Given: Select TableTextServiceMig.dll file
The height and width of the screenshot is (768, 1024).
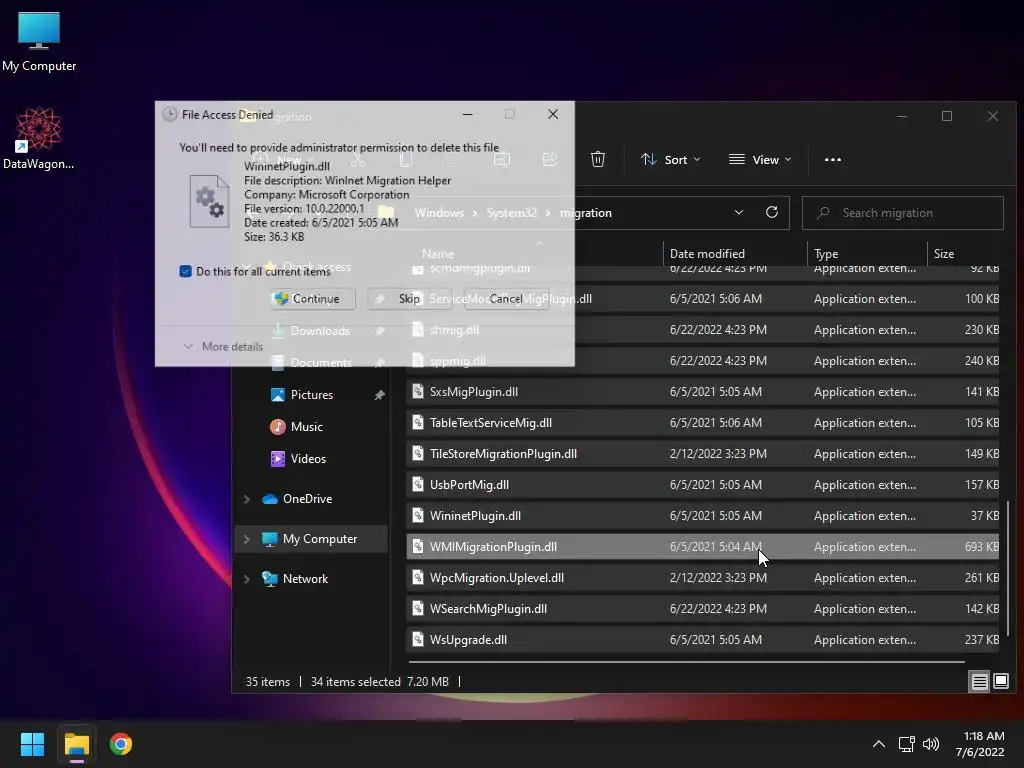Looking at the screenshot, I should coord(703,423).
